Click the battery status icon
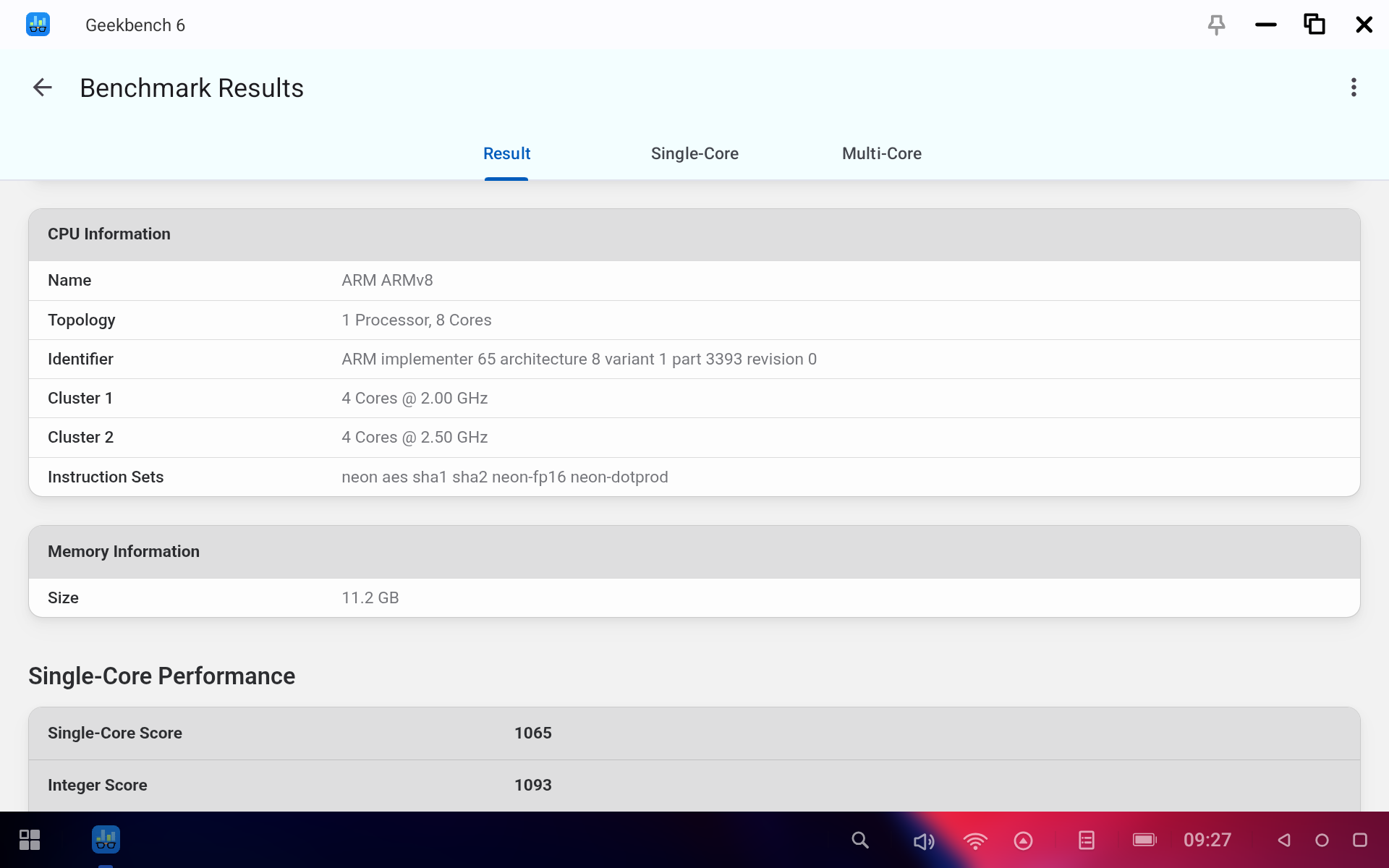This screenshot has width=1389, height=868. pyautogui.click(x=1144, y=840)
